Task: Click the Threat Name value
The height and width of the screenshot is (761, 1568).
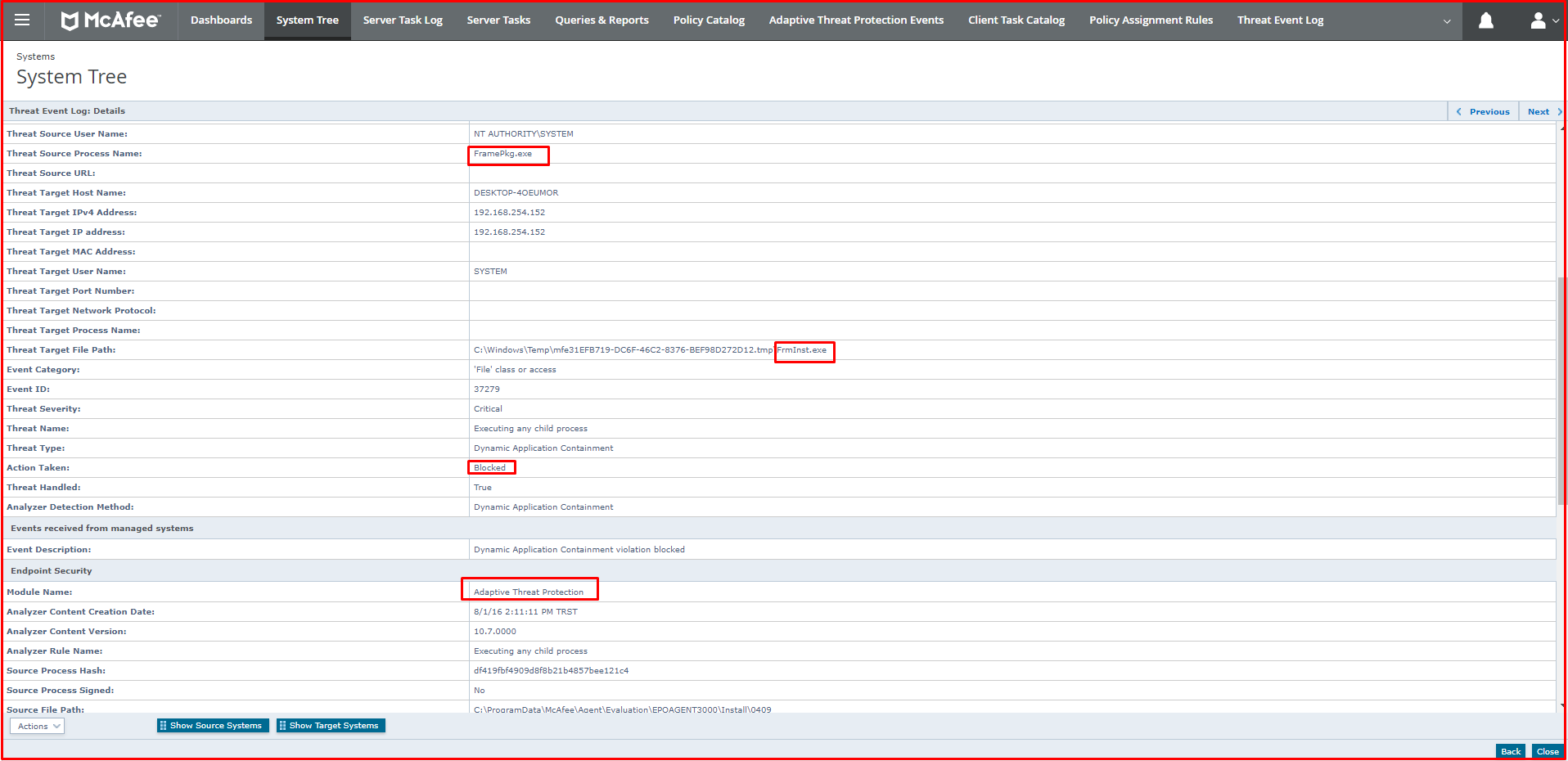Action: [x=530, y=429]
